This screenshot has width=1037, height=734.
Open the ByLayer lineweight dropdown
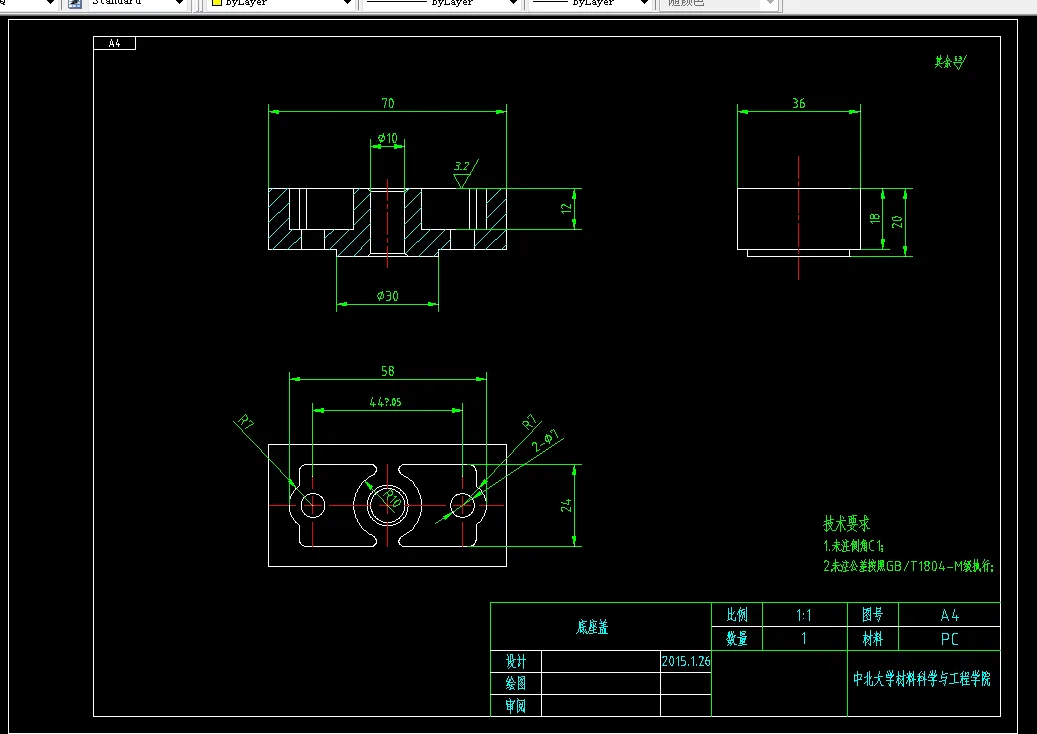pyautogui.click(x=591, y=5)
